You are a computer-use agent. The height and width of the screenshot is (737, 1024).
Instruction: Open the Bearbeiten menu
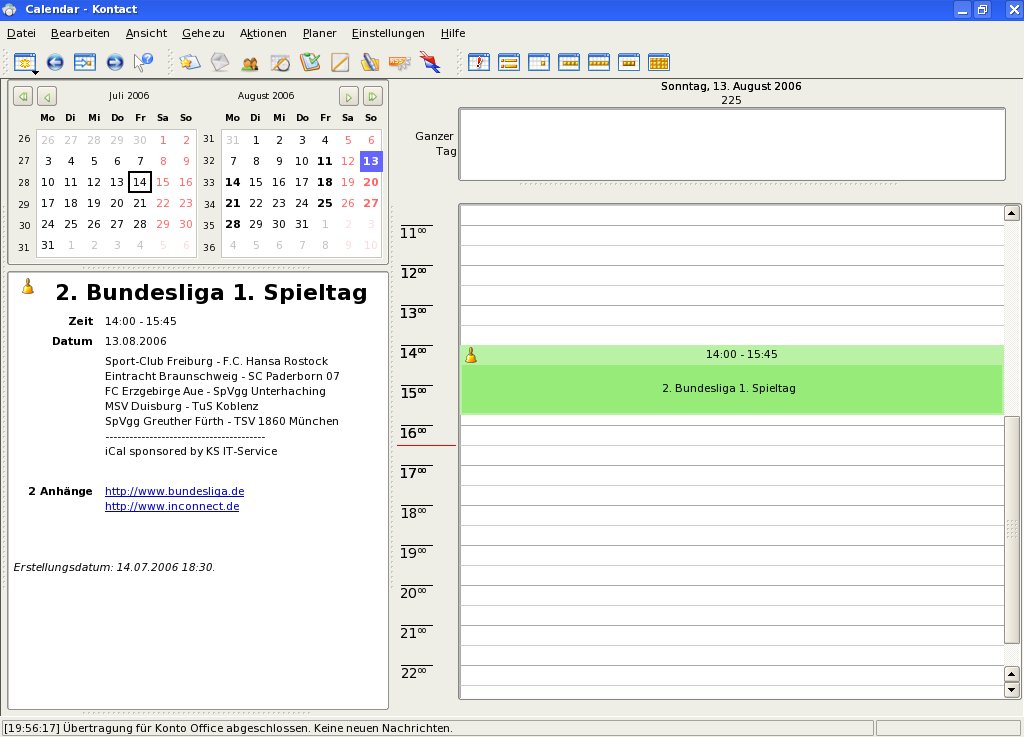80,33
